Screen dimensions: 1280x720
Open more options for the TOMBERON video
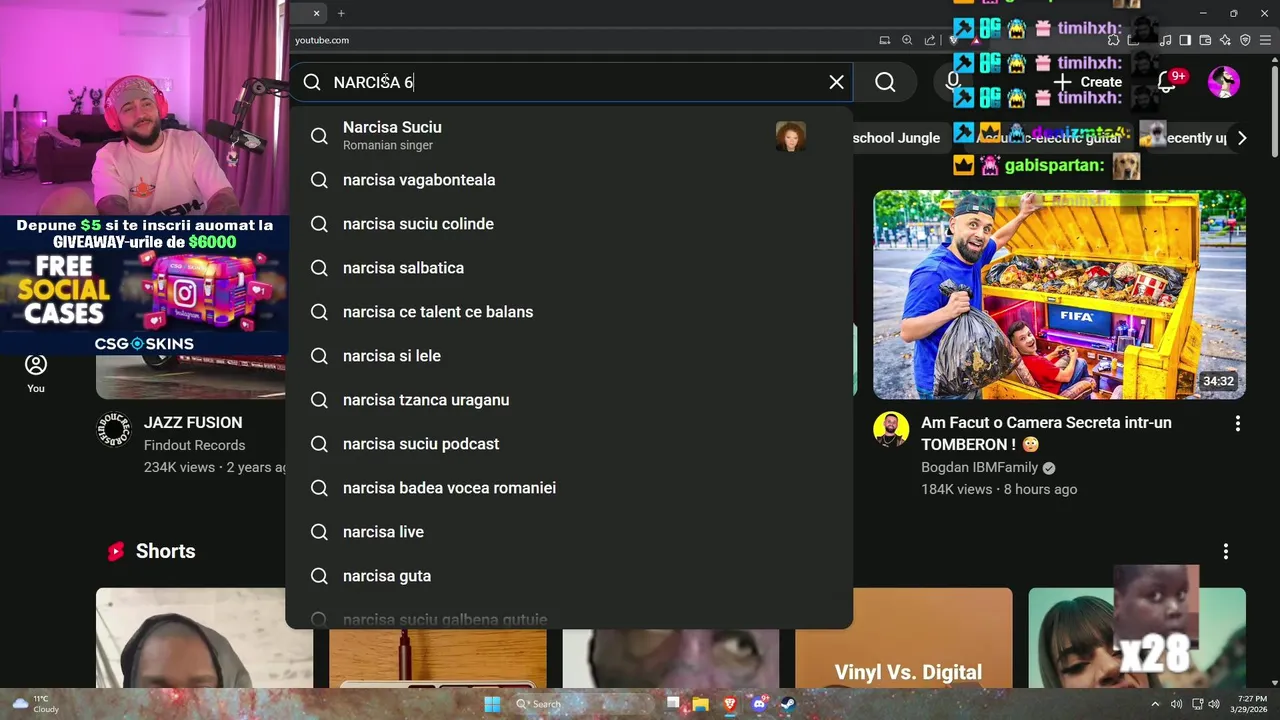click(1237, 424)
